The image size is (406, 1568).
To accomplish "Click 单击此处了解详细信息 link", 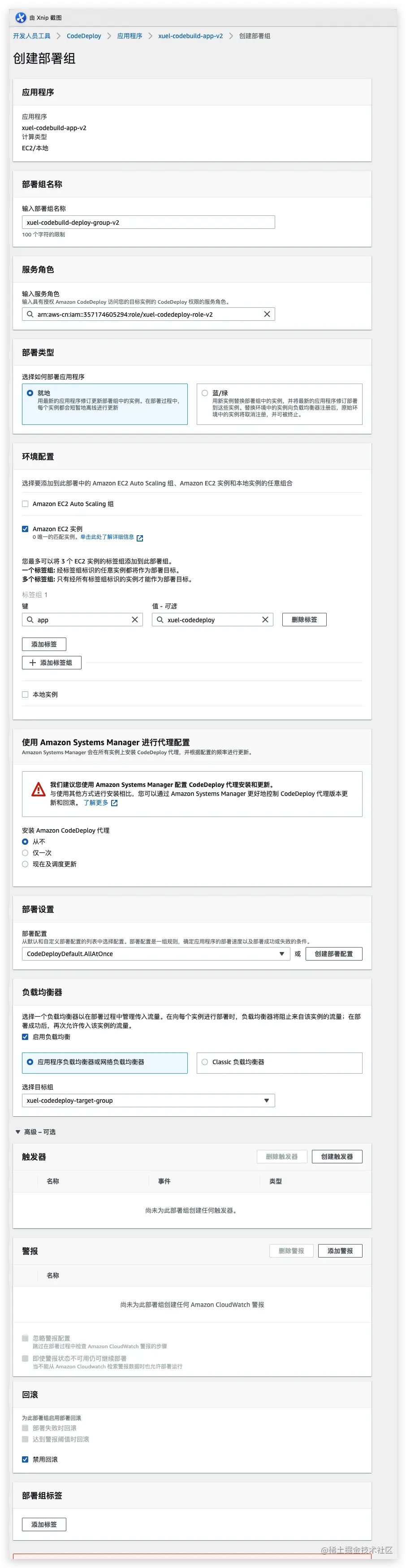I will 107,537.
